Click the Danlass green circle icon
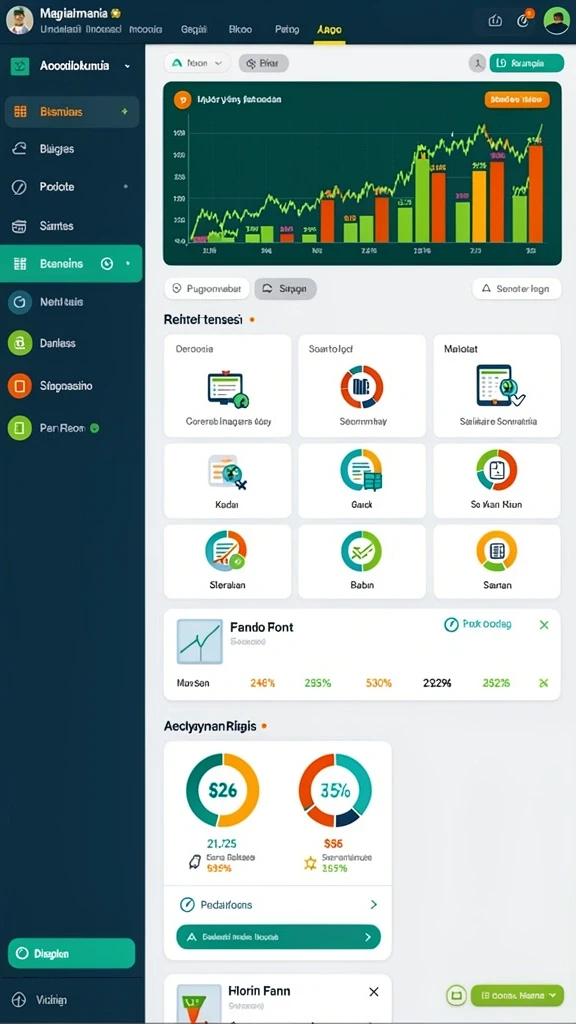576x1024 pixels. point(20,343)
